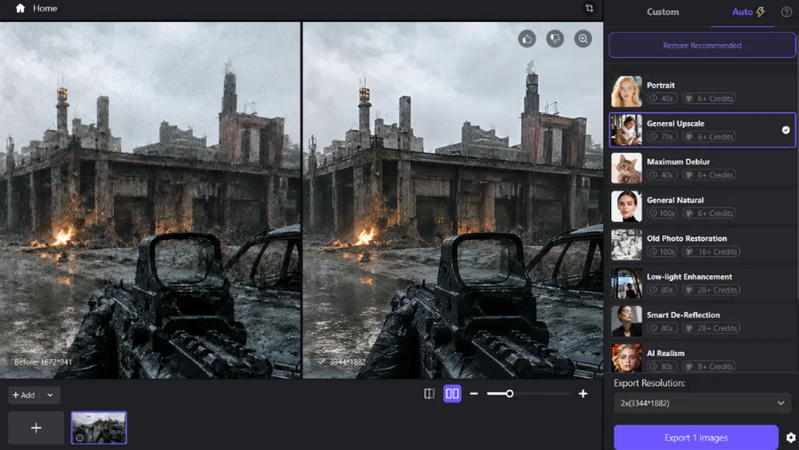Switch to the Auto tab
The height and width of the screenshot is (450, 799).
click(742, 12)
